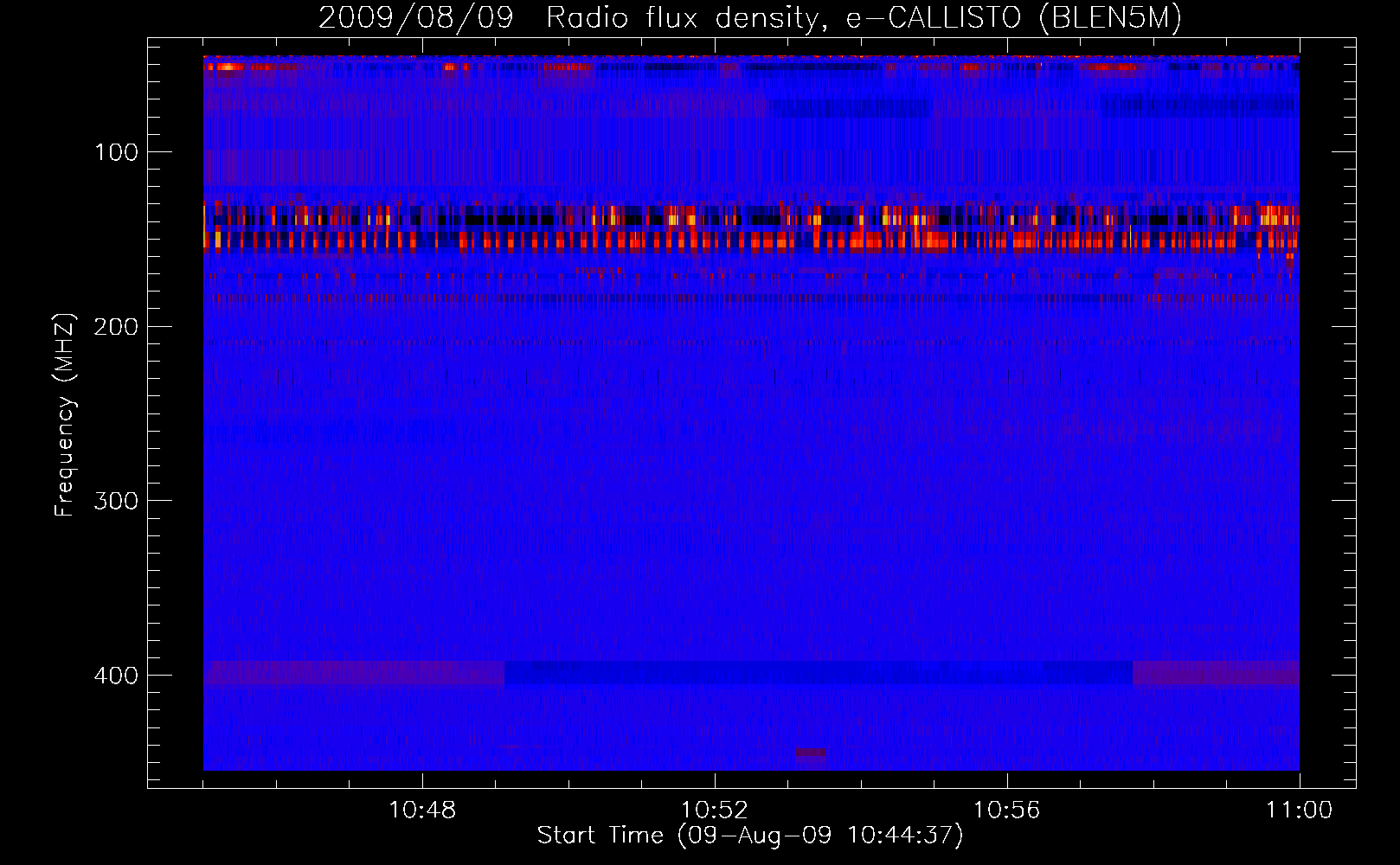1400x865 pixels.
Task: Click the '100' frequency tick label
Action: click(116, 153)
